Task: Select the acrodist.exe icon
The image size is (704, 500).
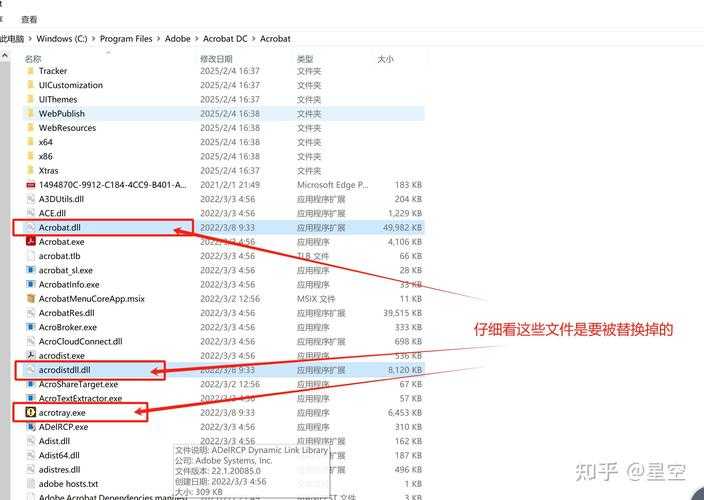Action: pos(30,355)
